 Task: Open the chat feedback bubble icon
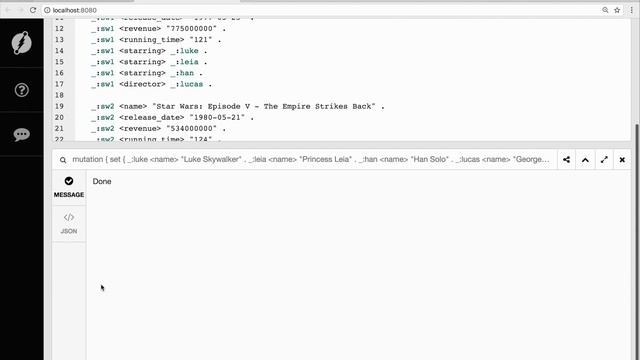click(x=22, y=134)
